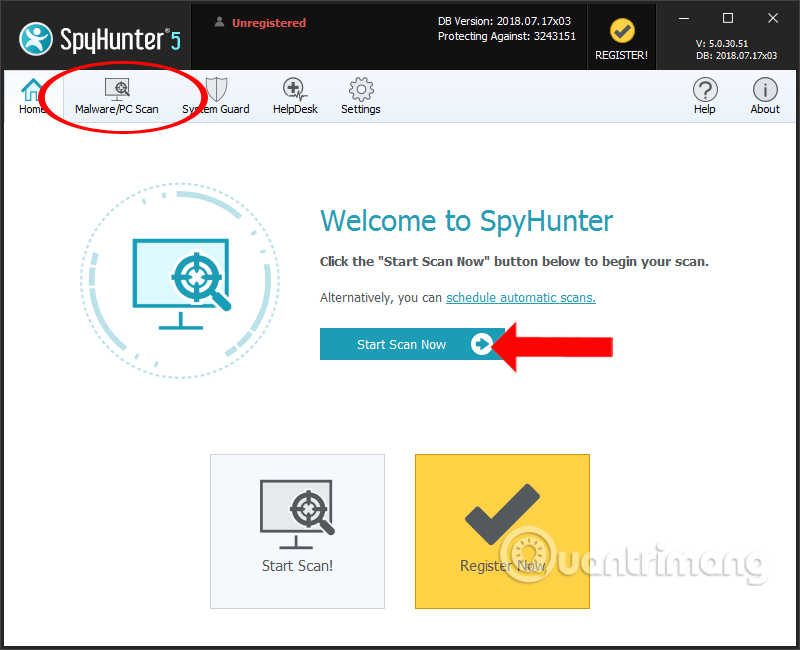Select the Start Scan! tile
Viewport: 800px width, 650px height.
tap(297, 531)
